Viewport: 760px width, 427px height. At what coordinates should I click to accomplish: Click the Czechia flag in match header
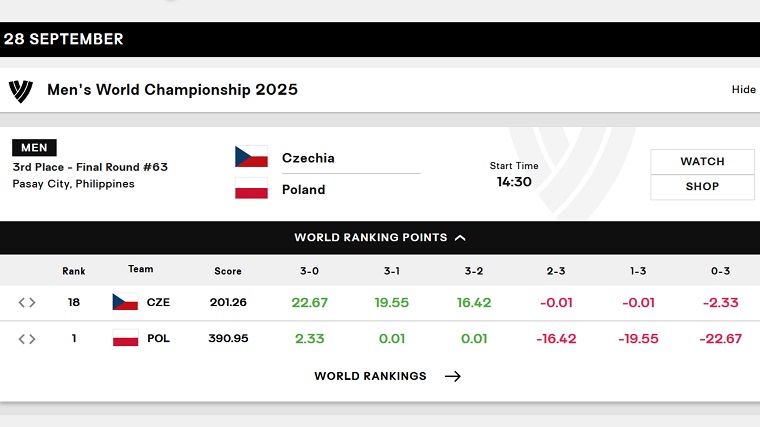[251, 157]
